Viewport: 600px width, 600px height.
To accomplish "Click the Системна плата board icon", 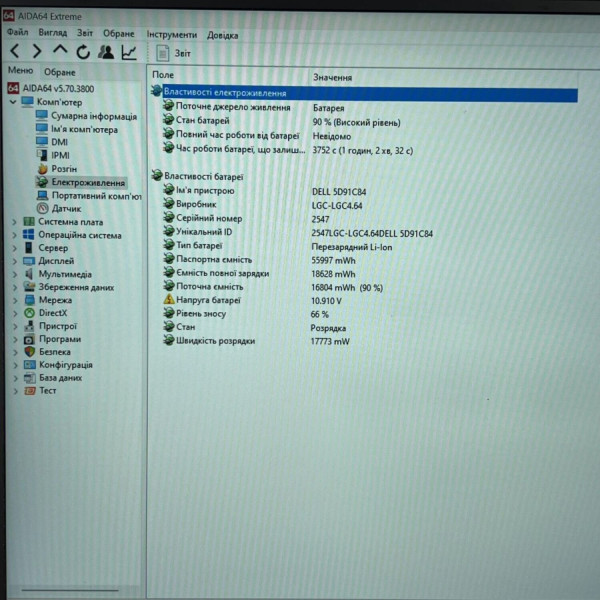I will [29, 222].
